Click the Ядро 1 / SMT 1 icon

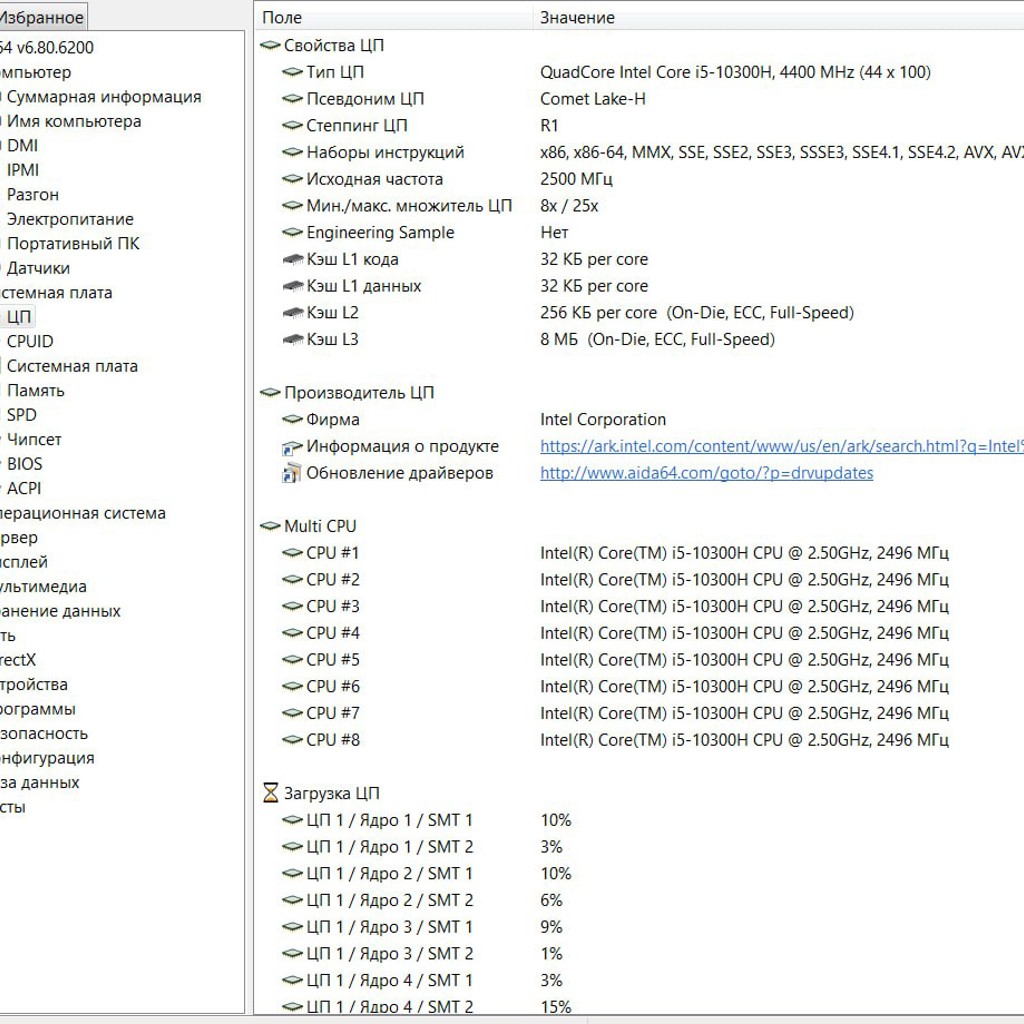[x=292, y=820]
